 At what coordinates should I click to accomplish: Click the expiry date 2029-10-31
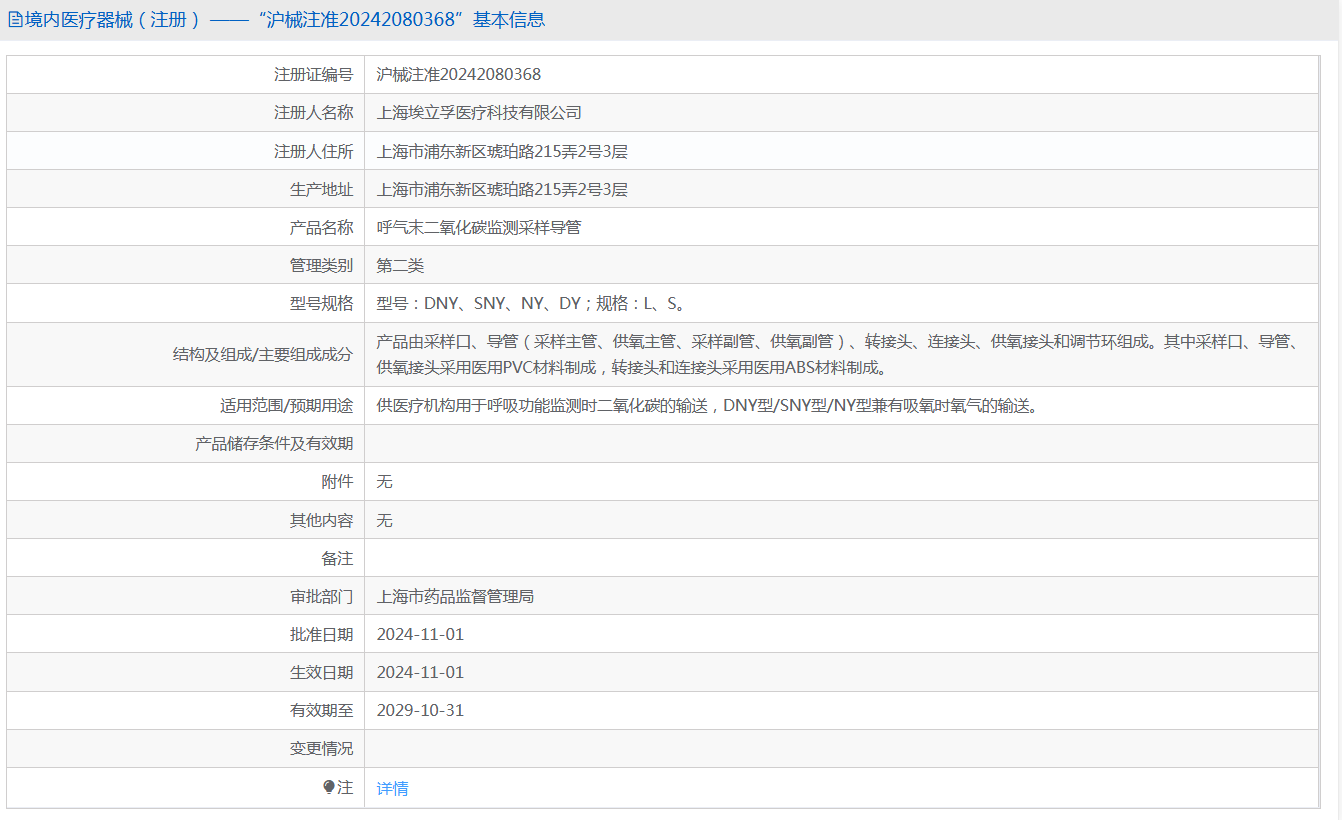tap(420, 711)
